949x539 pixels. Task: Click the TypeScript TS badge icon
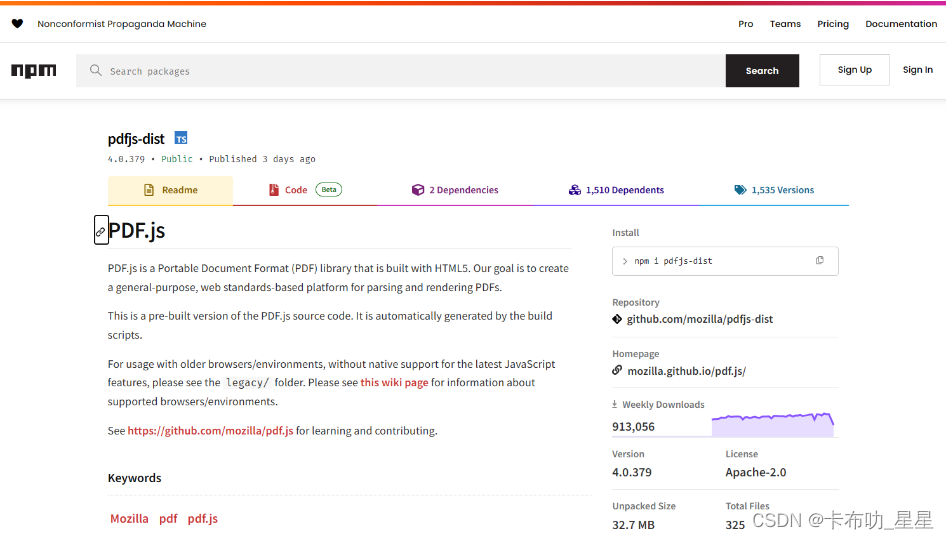pos(181,138)
